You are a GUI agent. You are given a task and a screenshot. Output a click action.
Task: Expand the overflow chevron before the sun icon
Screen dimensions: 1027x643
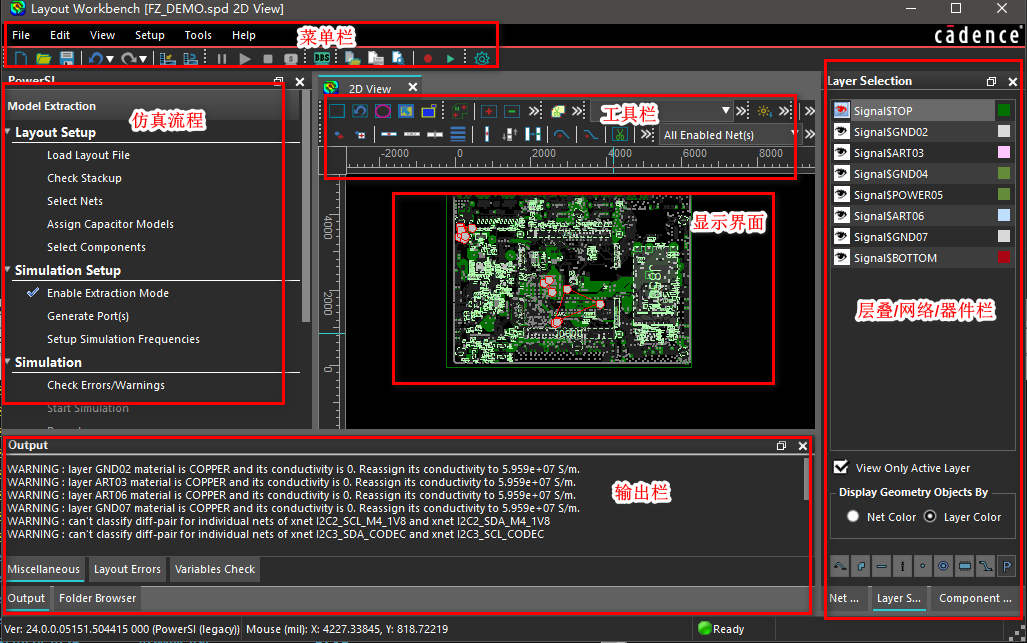pyautogui.click(x=741, y=111)
